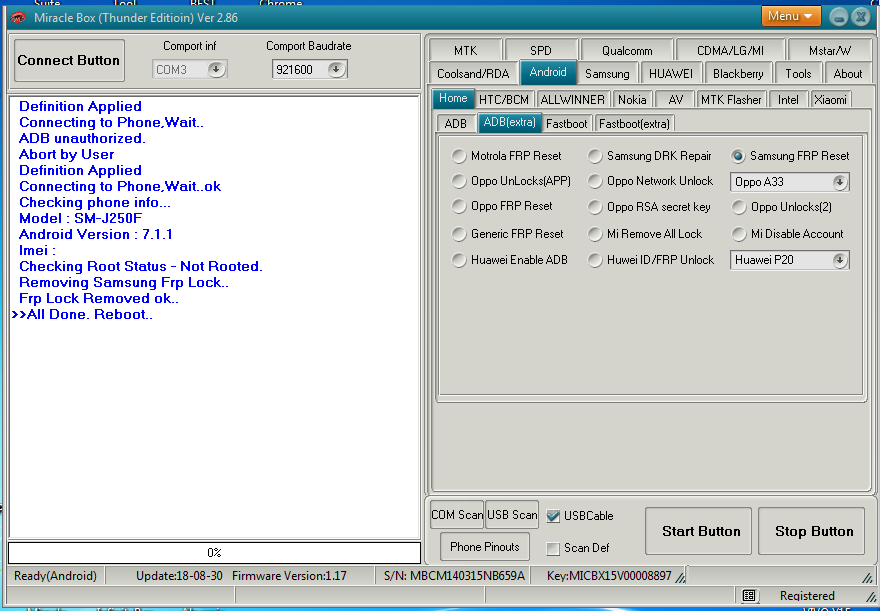880x611 pixels.
Task: Click the Key:MICBX15V00008897 status entry
Action: coord(609,576)
